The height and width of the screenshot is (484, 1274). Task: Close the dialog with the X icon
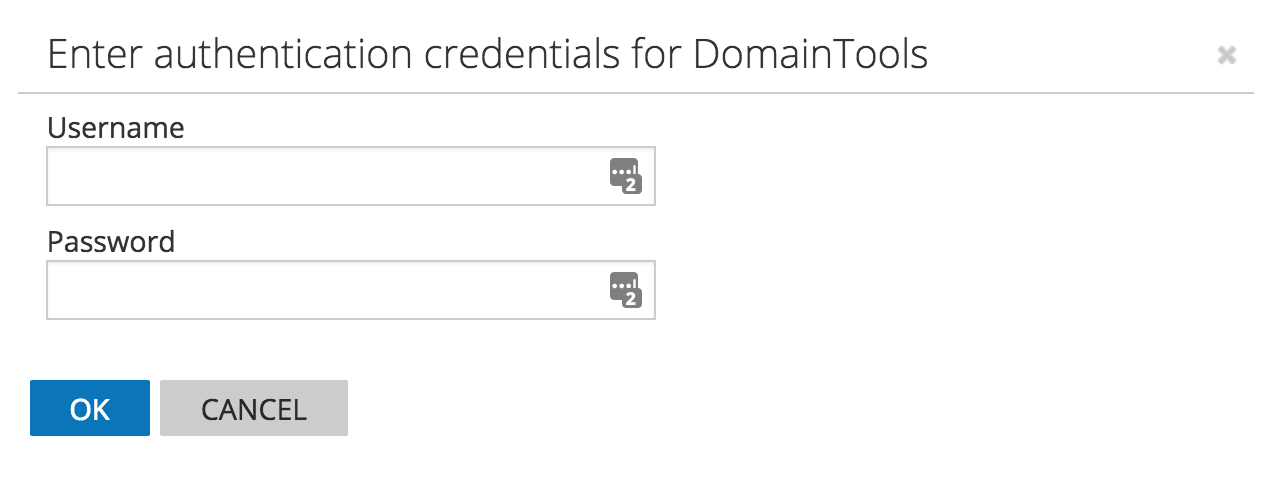point(1227,56)
